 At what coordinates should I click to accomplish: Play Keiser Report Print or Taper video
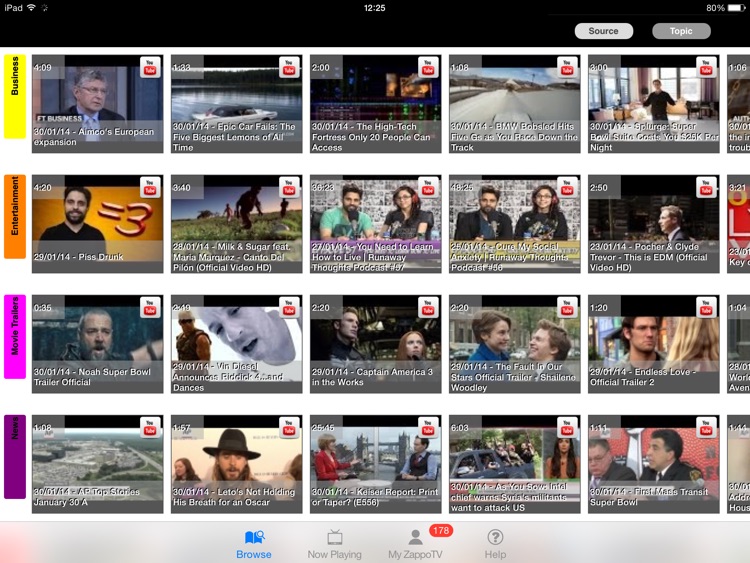375,464
